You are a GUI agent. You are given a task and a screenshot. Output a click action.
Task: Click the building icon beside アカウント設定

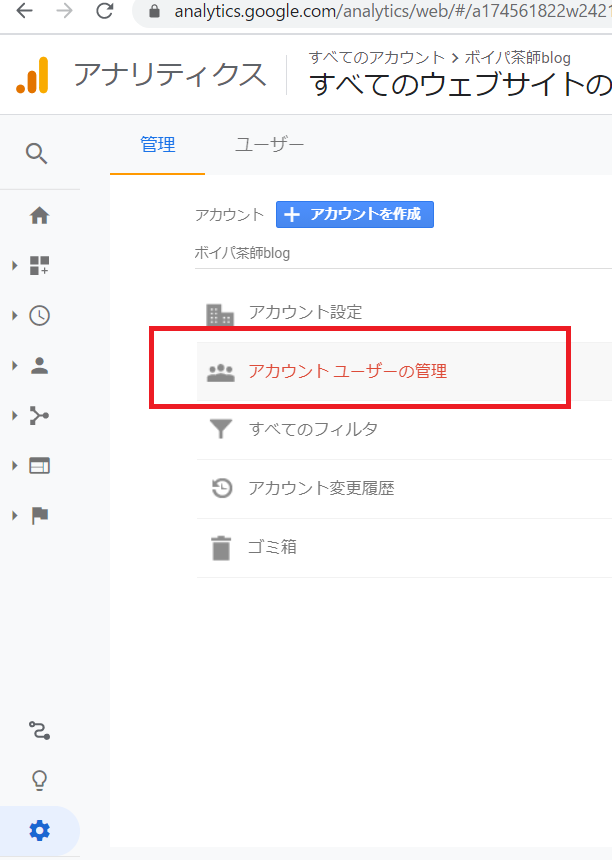tap(220, 314)
